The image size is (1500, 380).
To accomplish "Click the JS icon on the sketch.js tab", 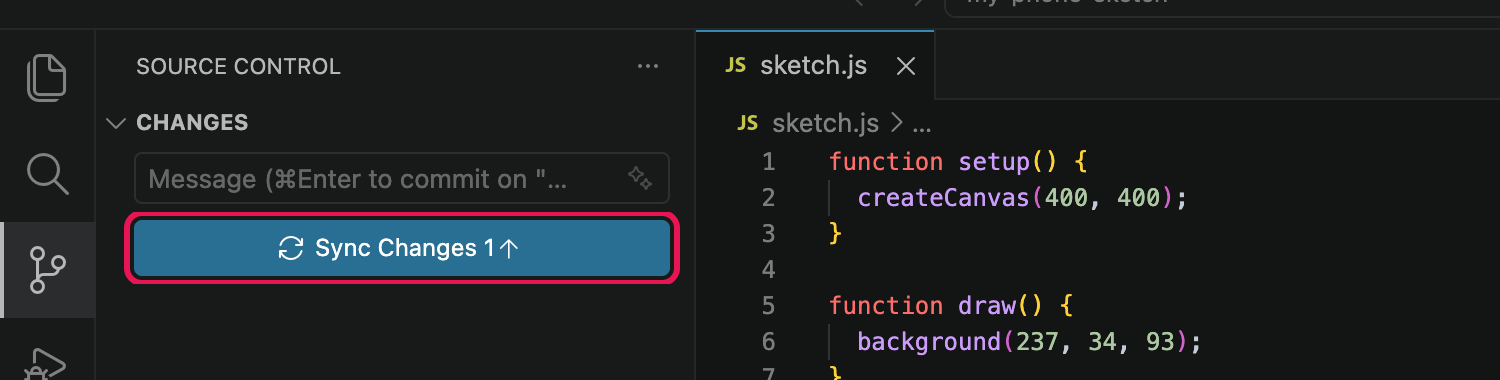I will (736, 66).
